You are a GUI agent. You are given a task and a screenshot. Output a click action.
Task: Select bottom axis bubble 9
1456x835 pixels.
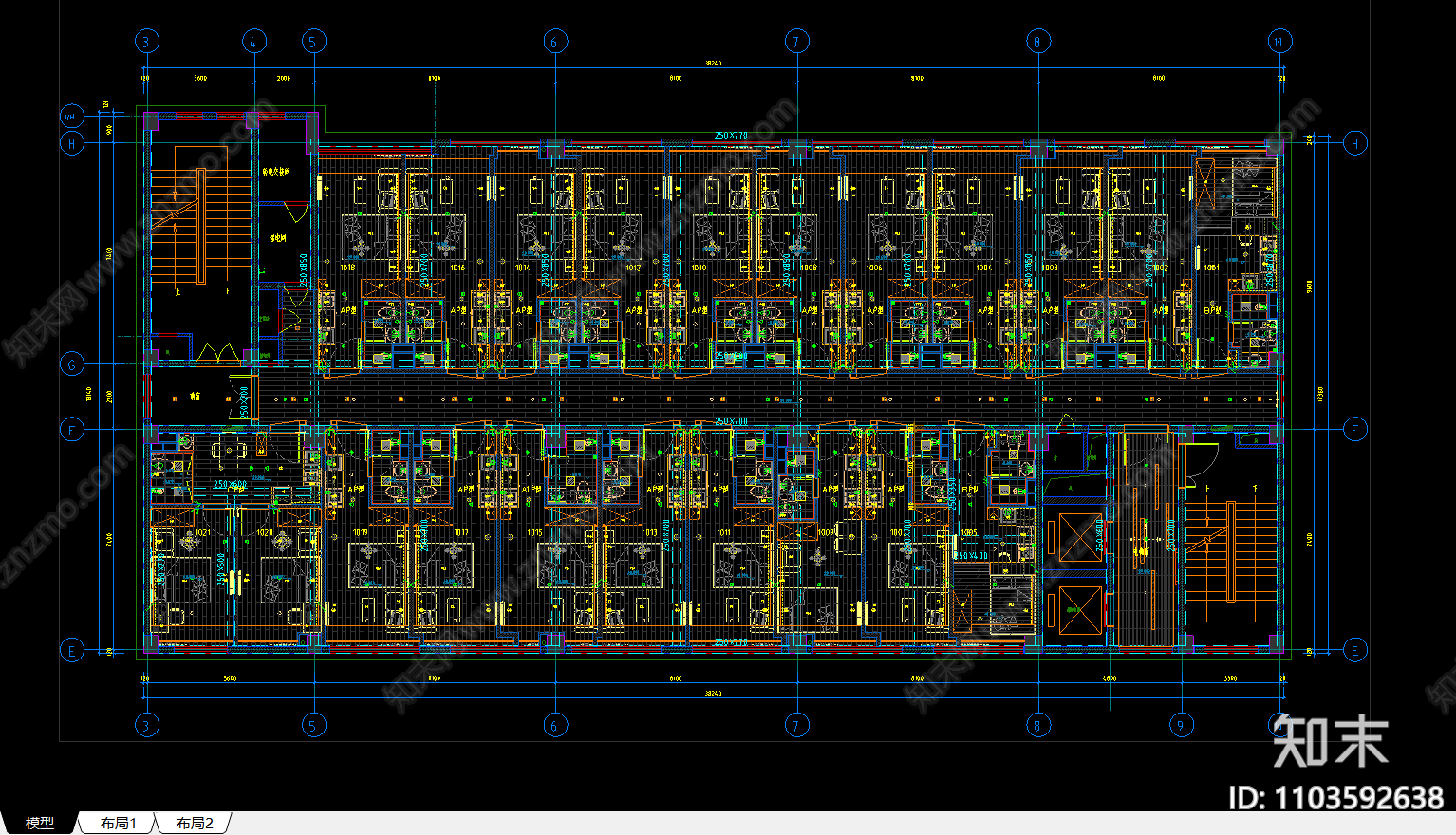click(1181, 726)
